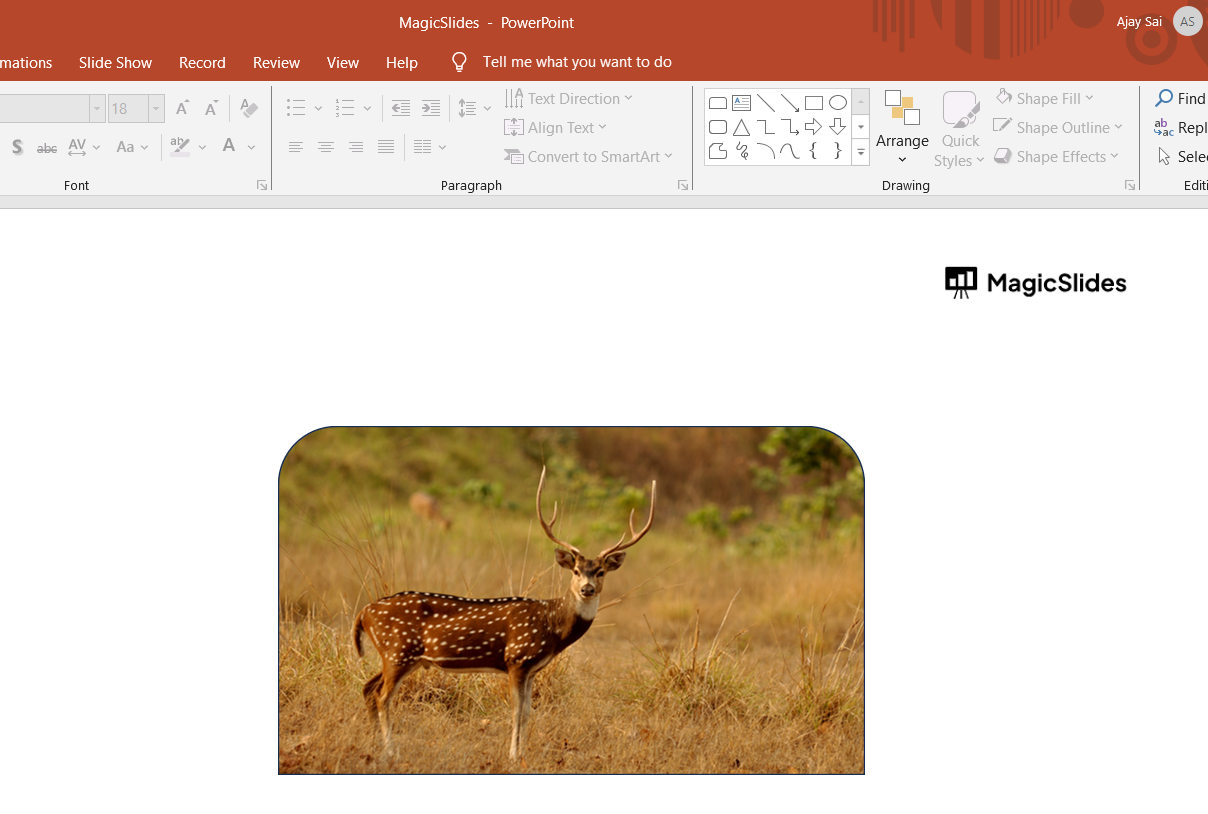Expand the shapes gallery More arrow
1208x814 pixels.
(861, 153)
